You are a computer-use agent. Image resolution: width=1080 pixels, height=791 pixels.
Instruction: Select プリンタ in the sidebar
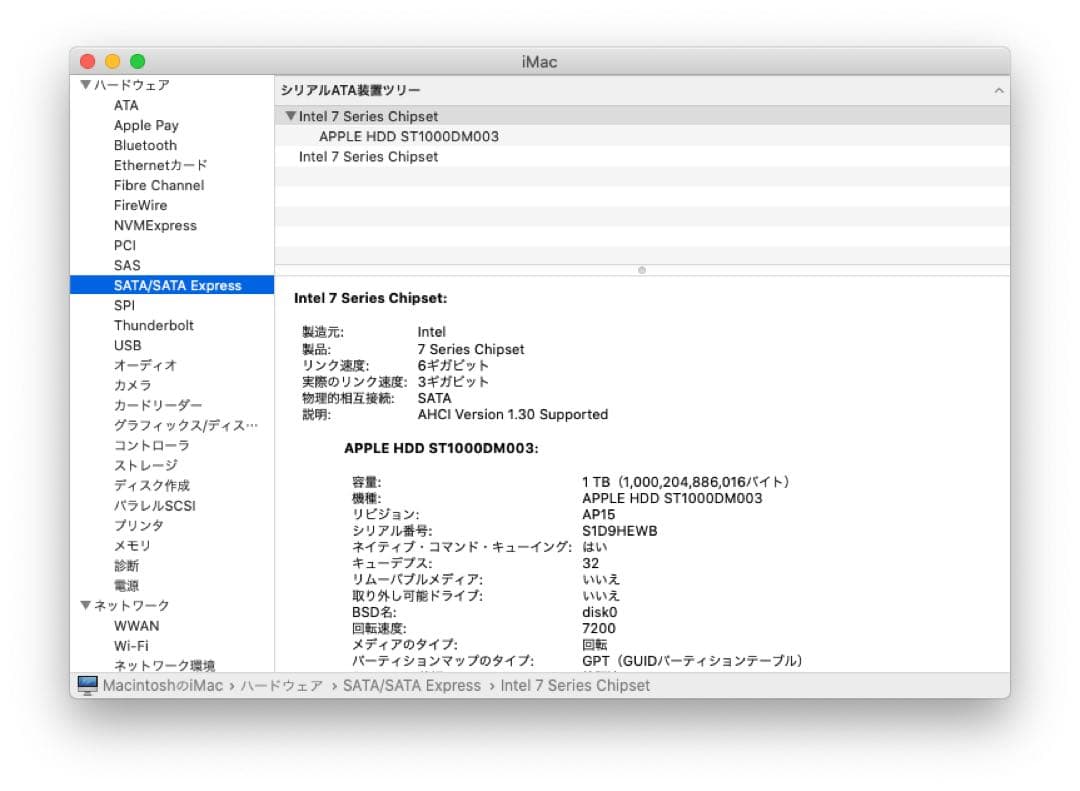(138, 525)
